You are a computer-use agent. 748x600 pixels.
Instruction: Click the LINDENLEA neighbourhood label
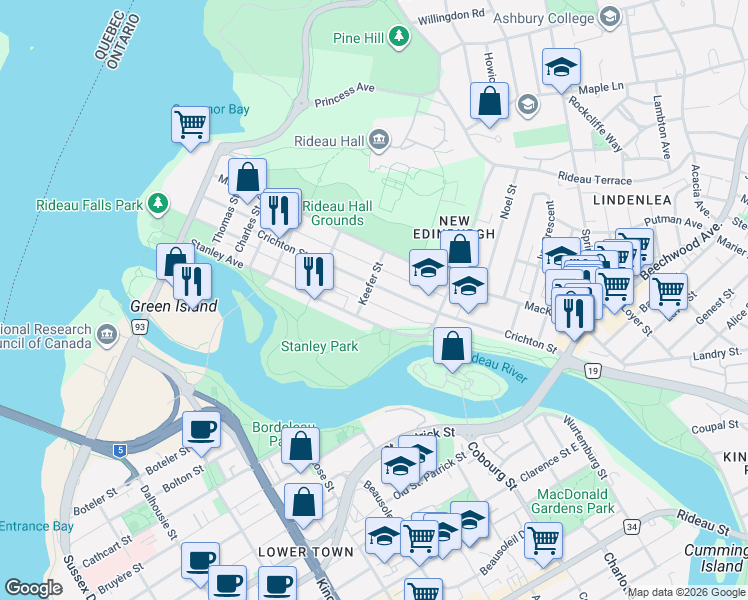632,200
